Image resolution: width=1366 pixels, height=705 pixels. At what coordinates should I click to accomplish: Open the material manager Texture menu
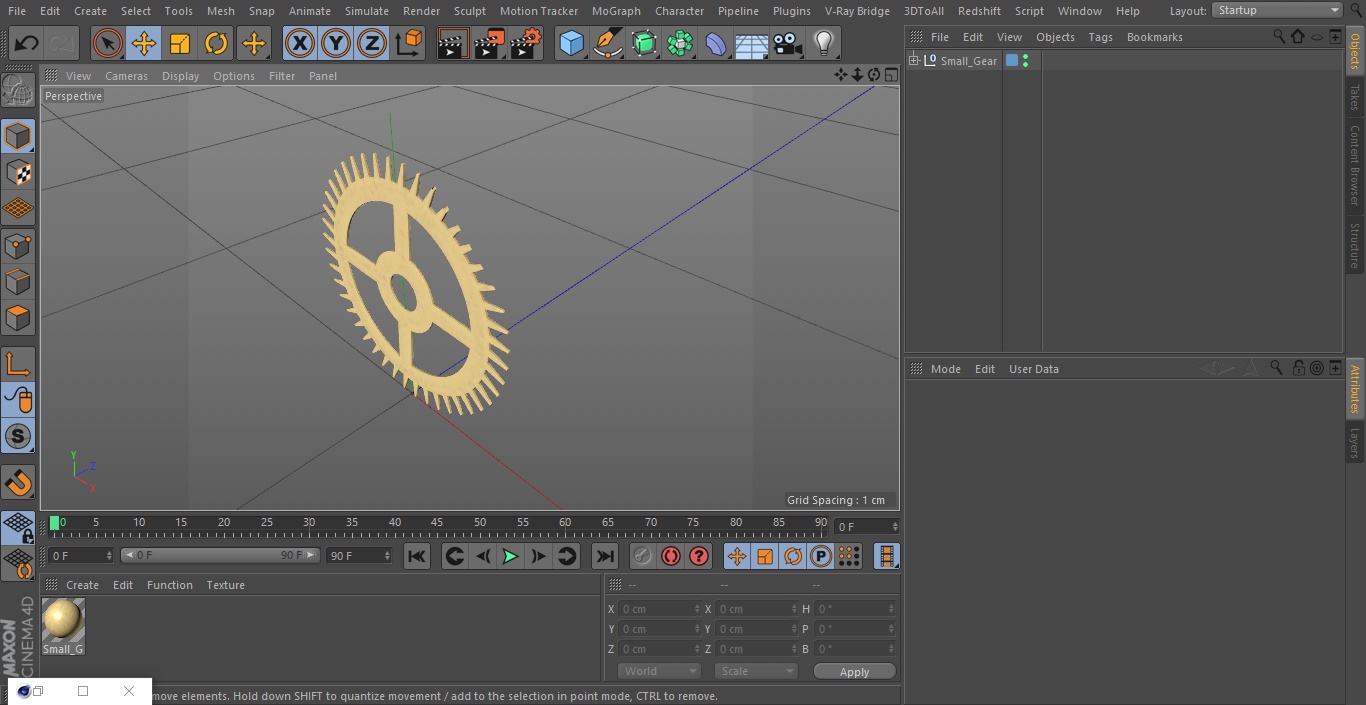coord(225,585)
